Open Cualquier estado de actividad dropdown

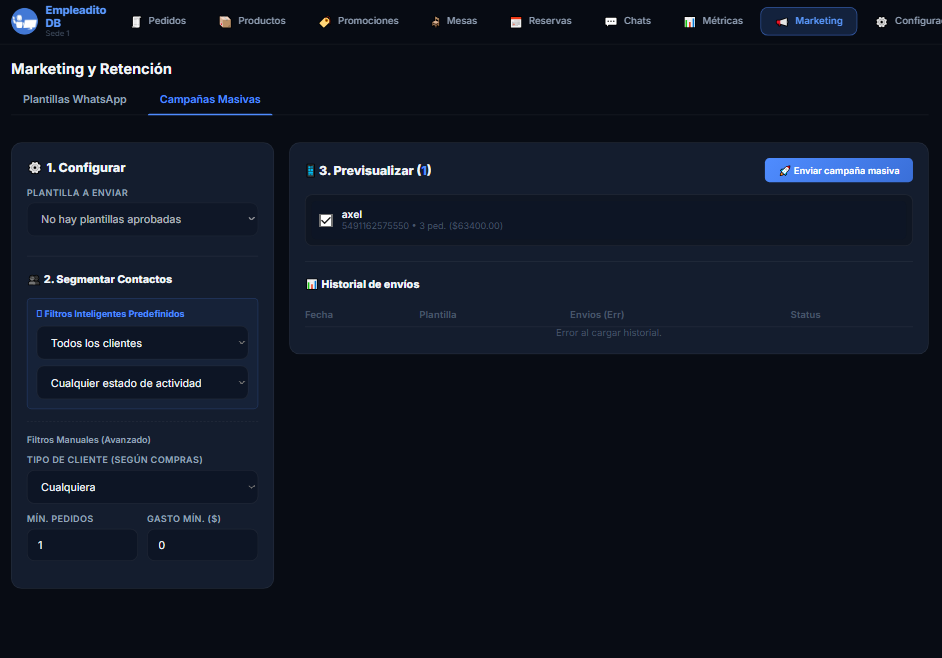(142, 383)
